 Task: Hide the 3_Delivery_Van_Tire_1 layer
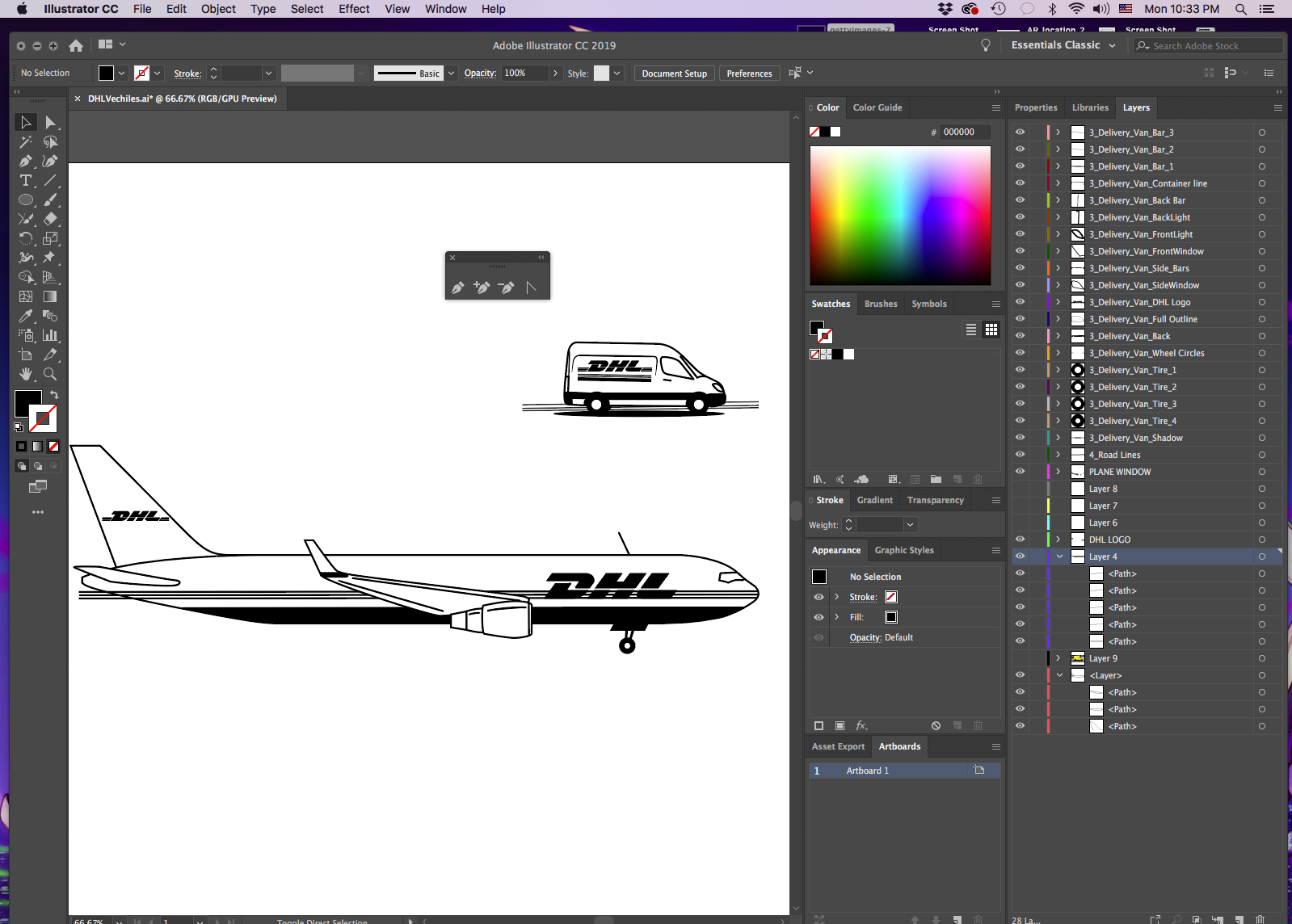pos(1020,370)
